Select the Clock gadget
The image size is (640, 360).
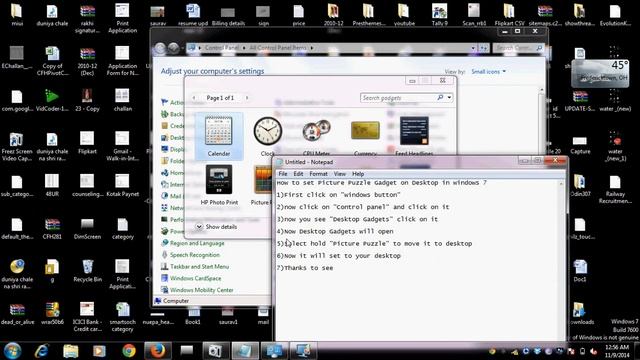[267, 136]
